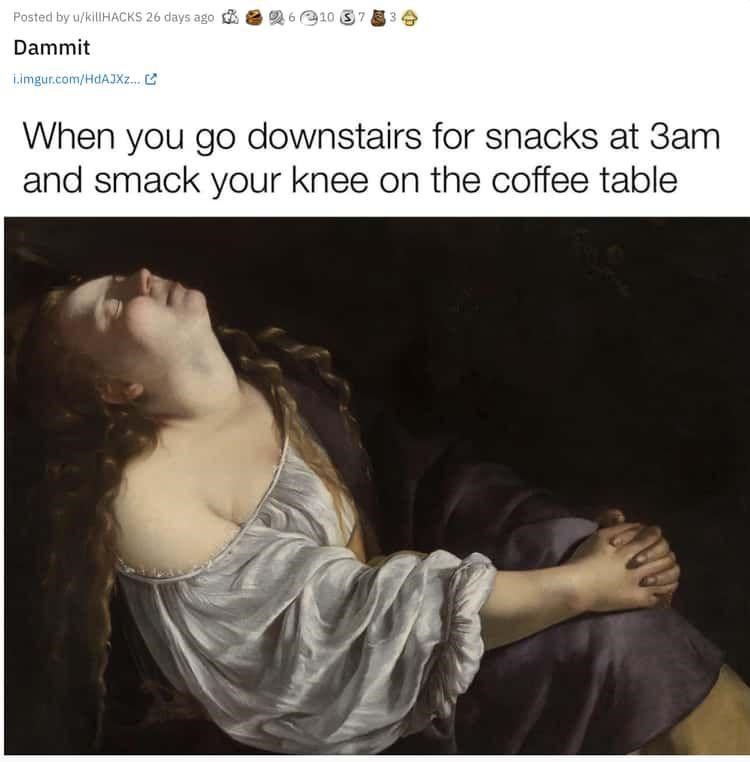Open the painting image of the woman
This screenshot has height=762, width=750.
pos(377,486)
